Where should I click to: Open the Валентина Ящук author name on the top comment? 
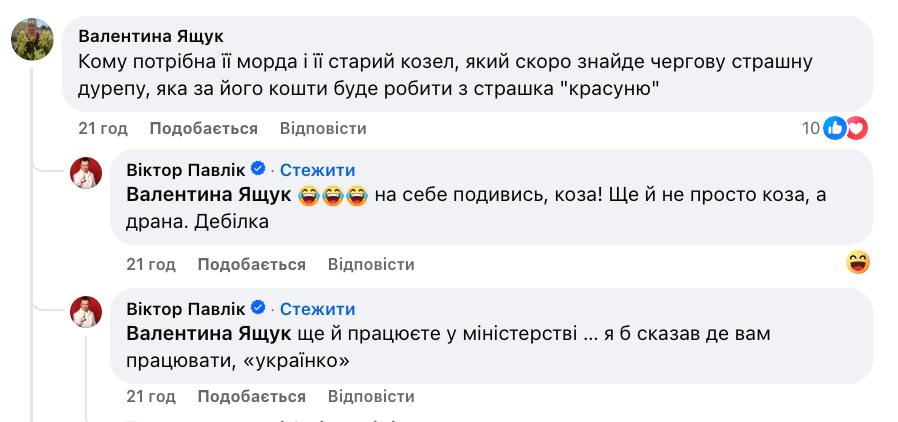click(151, 37)
